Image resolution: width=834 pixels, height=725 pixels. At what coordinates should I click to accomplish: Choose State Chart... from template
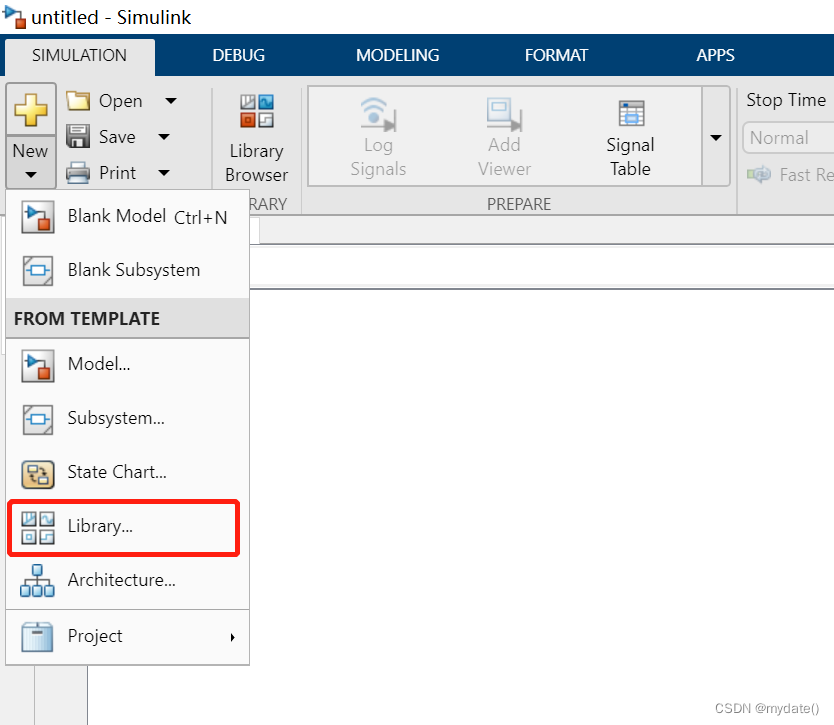click(128, 472)
